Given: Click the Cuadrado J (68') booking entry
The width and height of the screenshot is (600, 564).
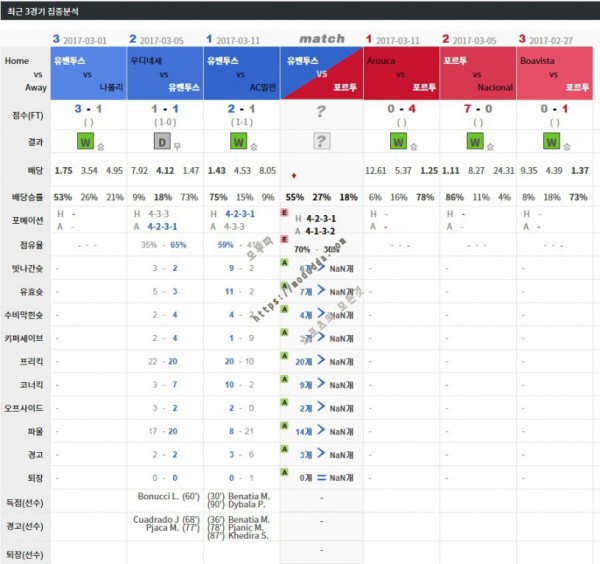Looking at the screenshot, I should coord(166,520).
